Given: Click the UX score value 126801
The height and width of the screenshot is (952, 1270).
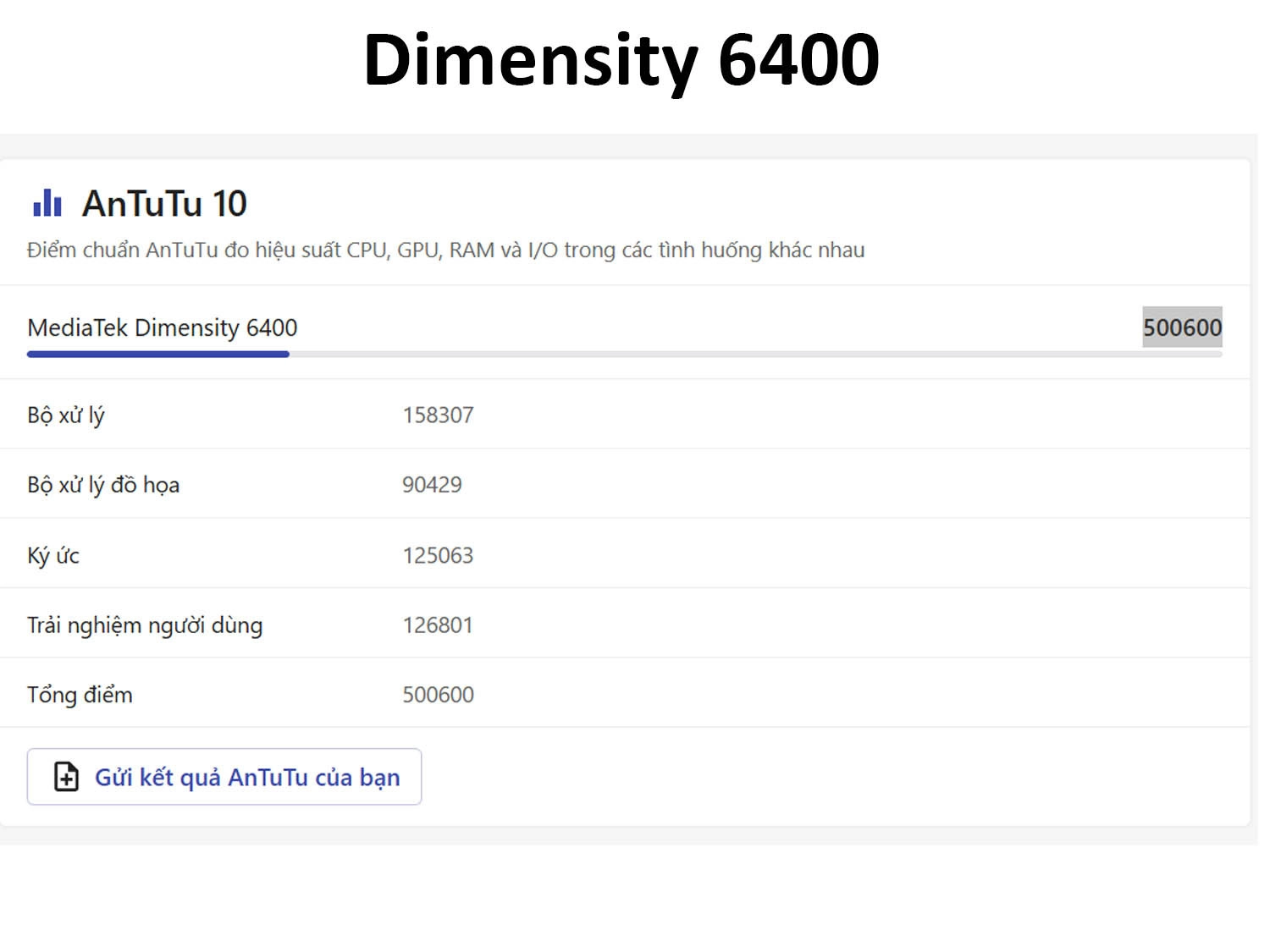Looking at the screenshot, I should tap(438, 625).
